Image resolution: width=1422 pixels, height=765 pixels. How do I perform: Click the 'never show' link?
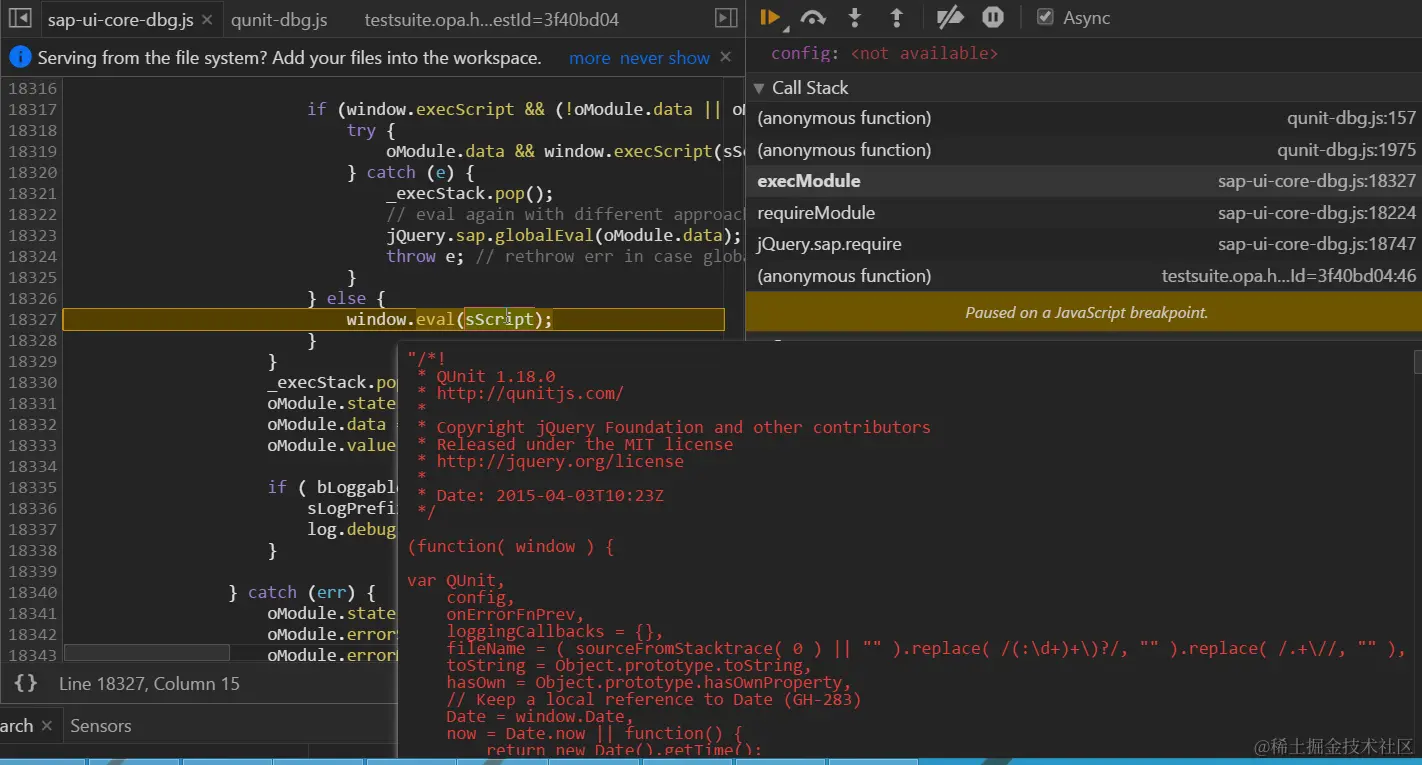pyautogui.click(x=665, y=58)
